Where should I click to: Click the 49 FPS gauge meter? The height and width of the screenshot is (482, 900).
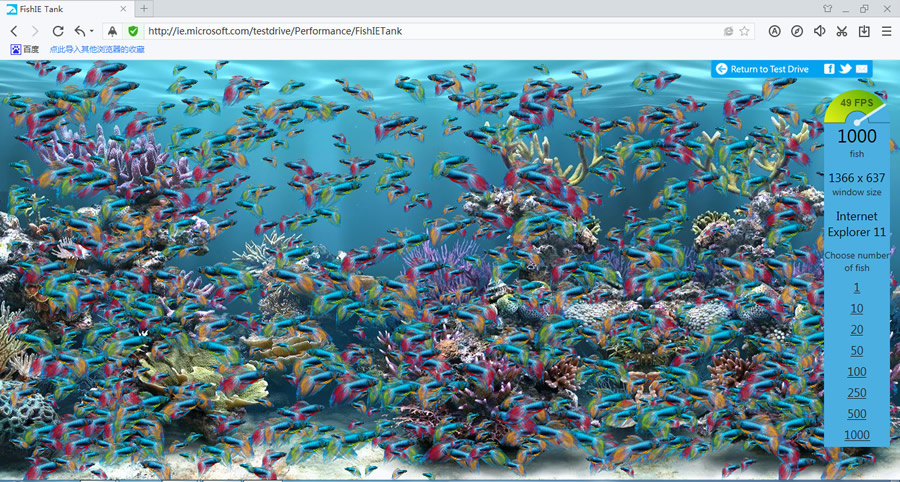856,107
